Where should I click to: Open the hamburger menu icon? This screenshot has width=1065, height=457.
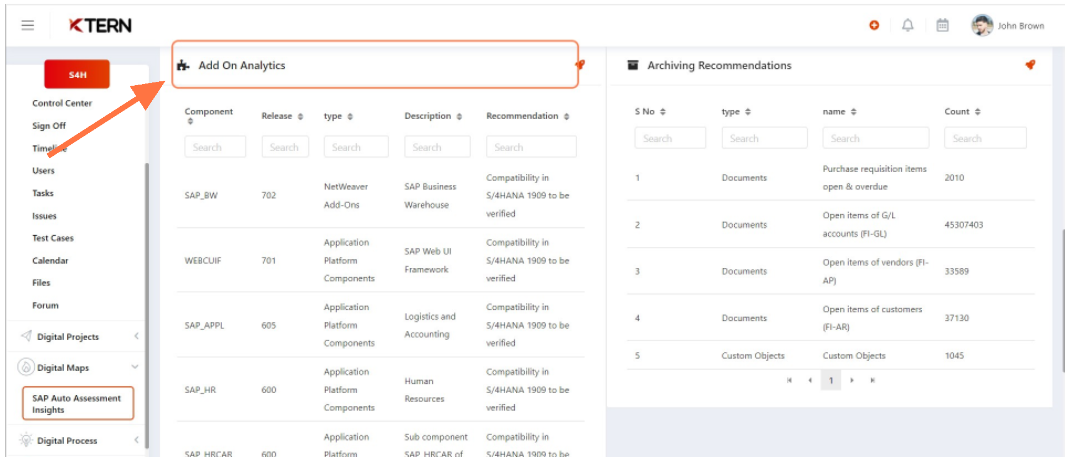(x=27, y=26)
